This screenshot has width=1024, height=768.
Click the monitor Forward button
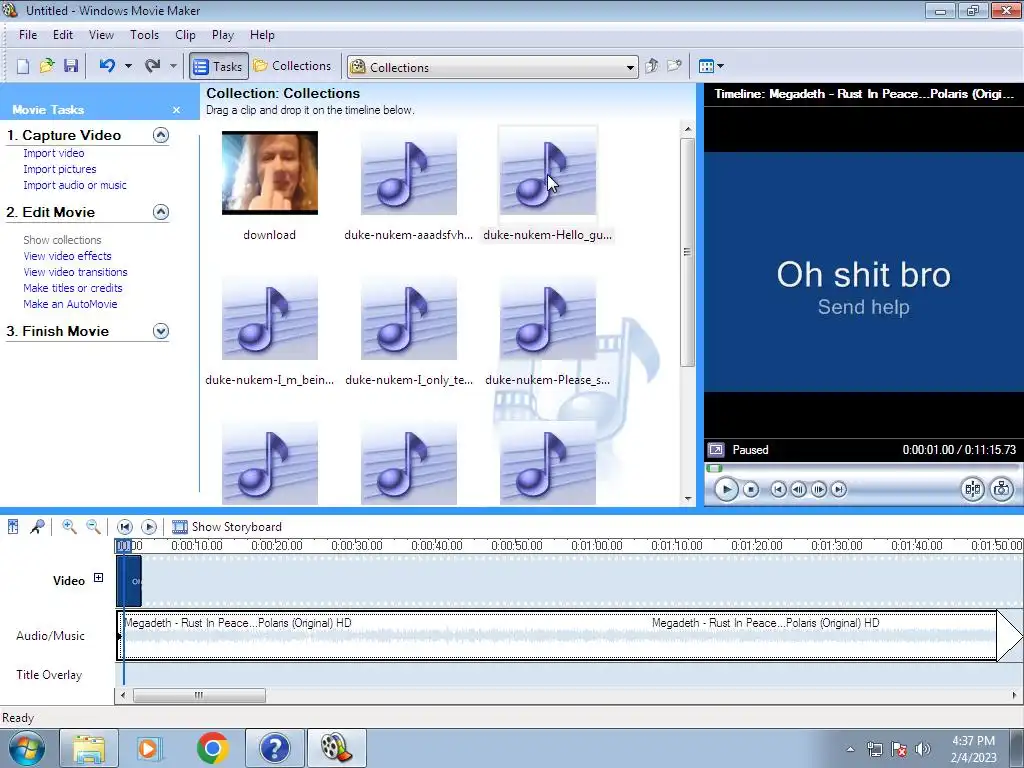coord(839,489)
